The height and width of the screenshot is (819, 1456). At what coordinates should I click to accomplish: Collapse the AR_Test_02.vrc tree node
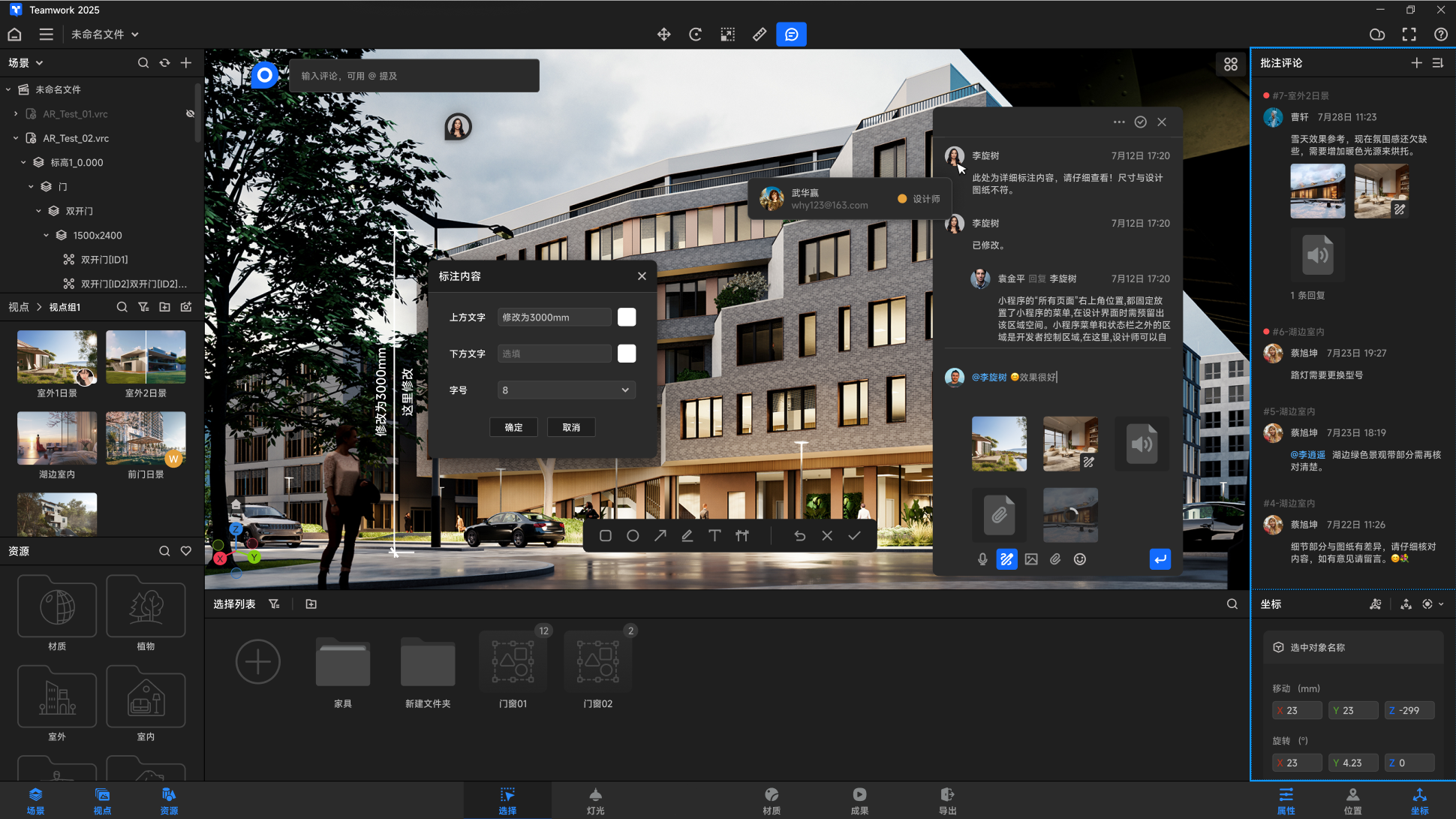pyautogui.click(x=16, y=138)
